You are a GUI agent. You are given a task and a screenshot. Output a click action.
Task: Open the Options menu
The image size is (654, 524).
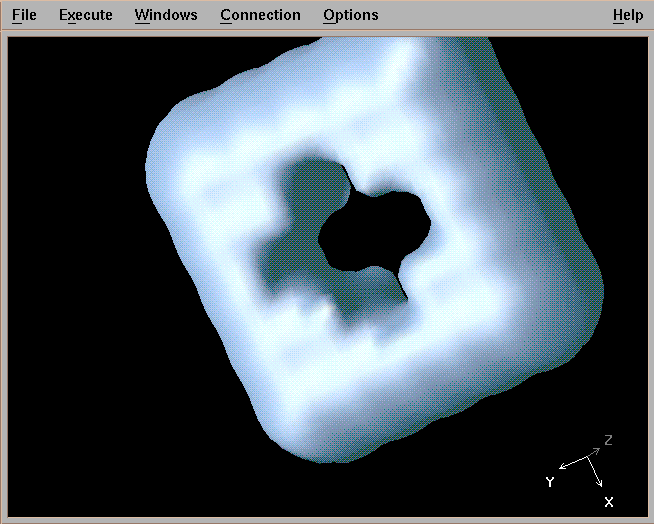coord(351,15)
